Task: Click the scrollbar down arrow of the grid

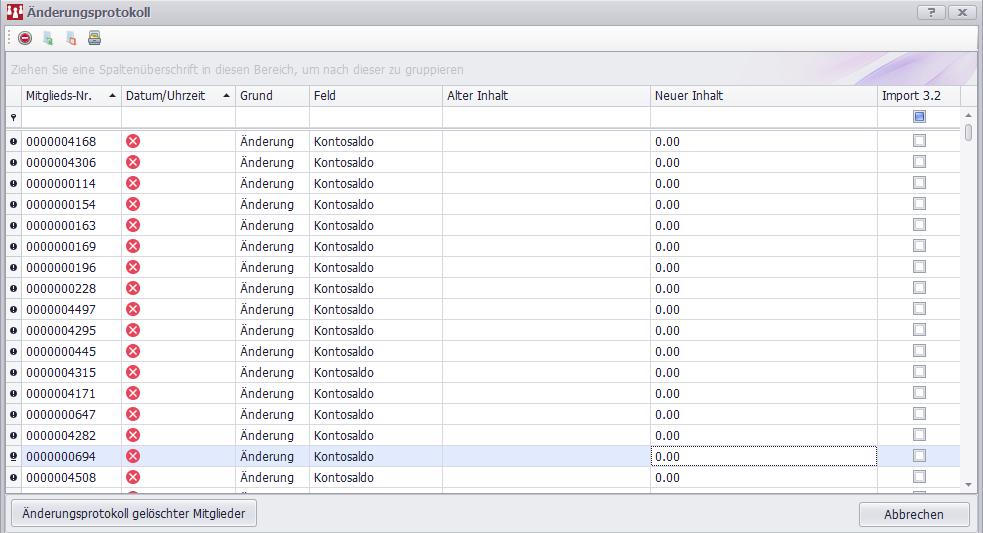Action: [x=968, y=484]
